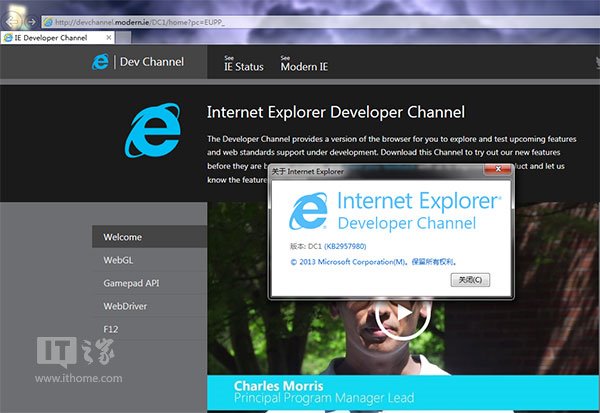Click the large IE logo beside the page title
Image resolution: width=600 pixels, height=413 pixels.
pos(153,131)
